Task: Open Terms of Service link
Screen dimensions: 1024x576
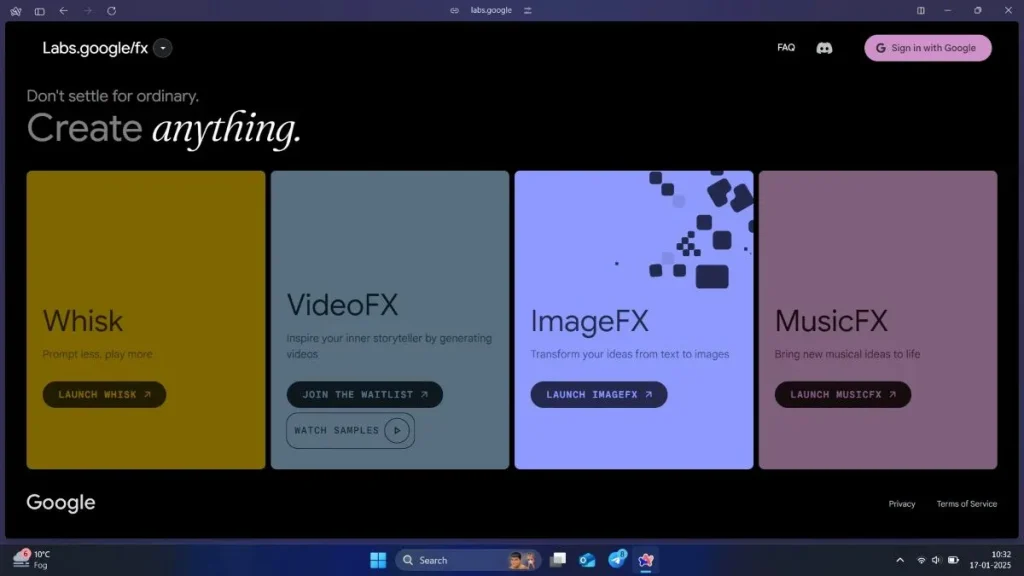Action: pos(967,504)
